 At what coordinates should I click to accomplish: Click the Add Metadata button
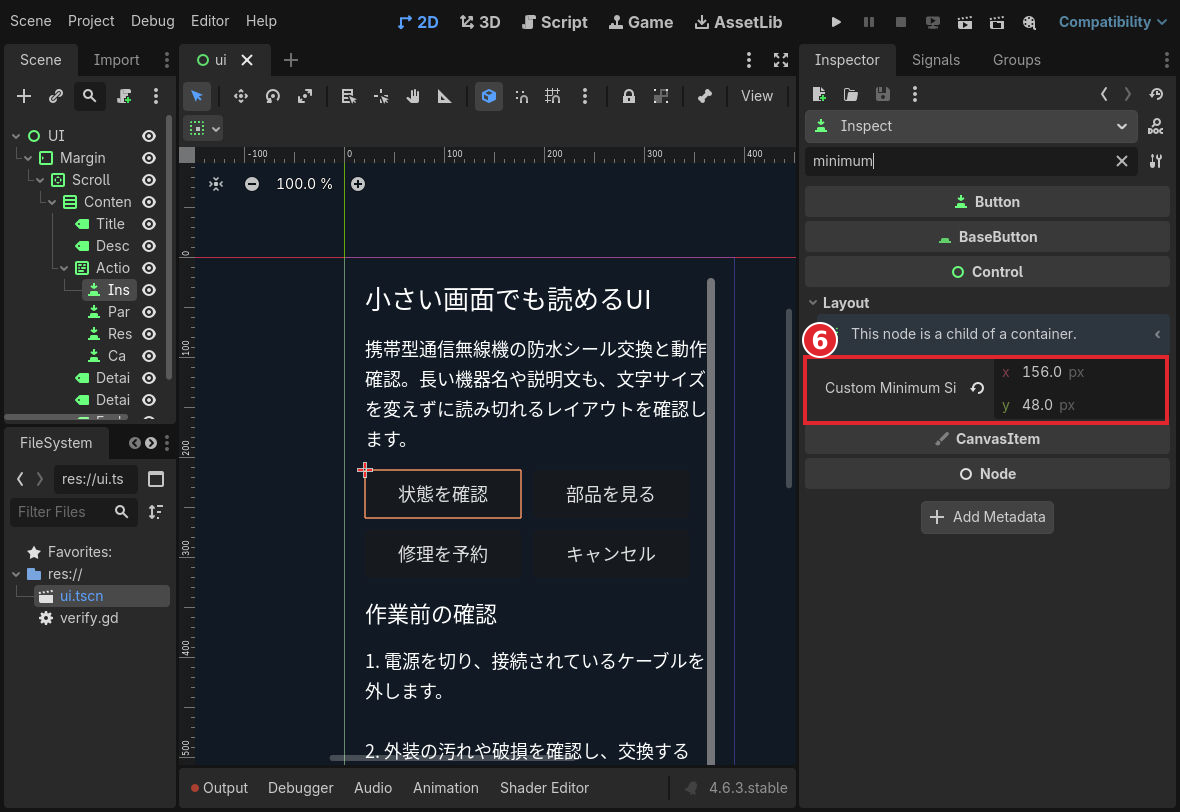click(987, 517)
